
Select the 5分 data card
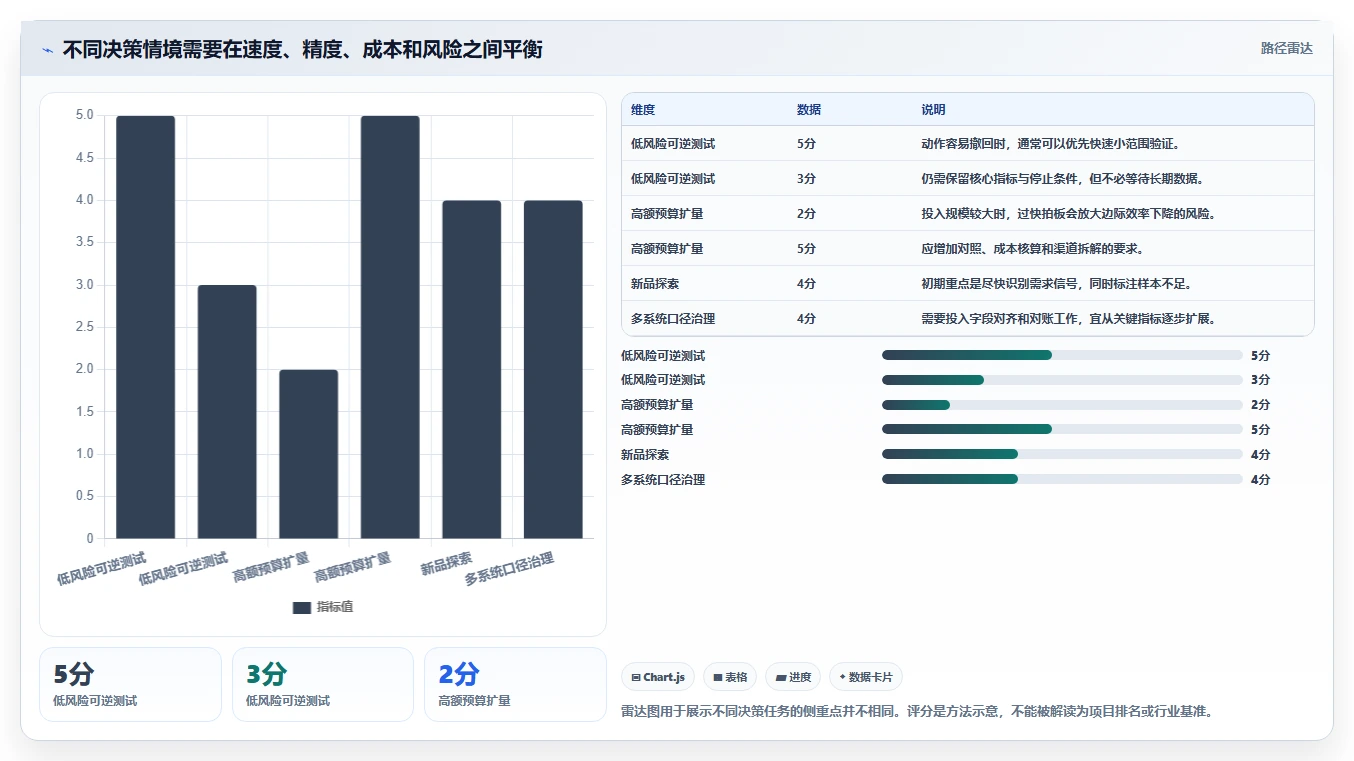tap(130, 684)
